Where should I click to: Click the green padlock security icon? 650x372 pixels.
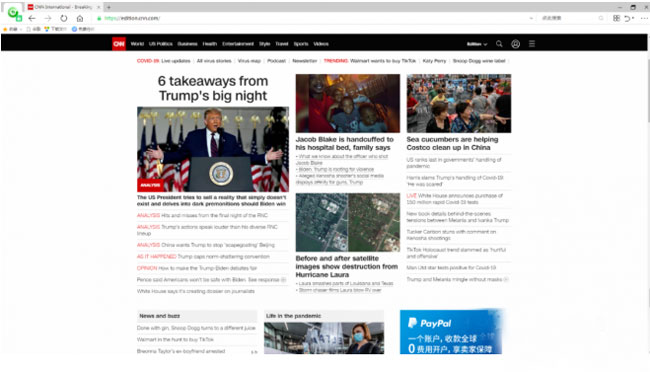(99, 18)
